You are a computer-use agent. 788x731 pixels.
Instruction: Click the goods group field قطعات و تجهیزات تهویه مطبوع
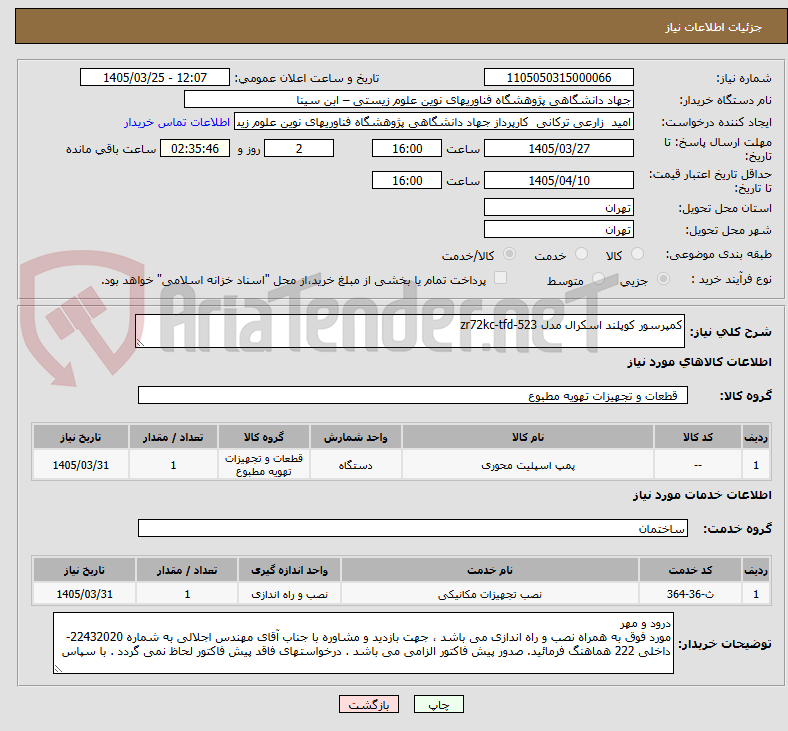pyautogui.click(x=413, y=395)
